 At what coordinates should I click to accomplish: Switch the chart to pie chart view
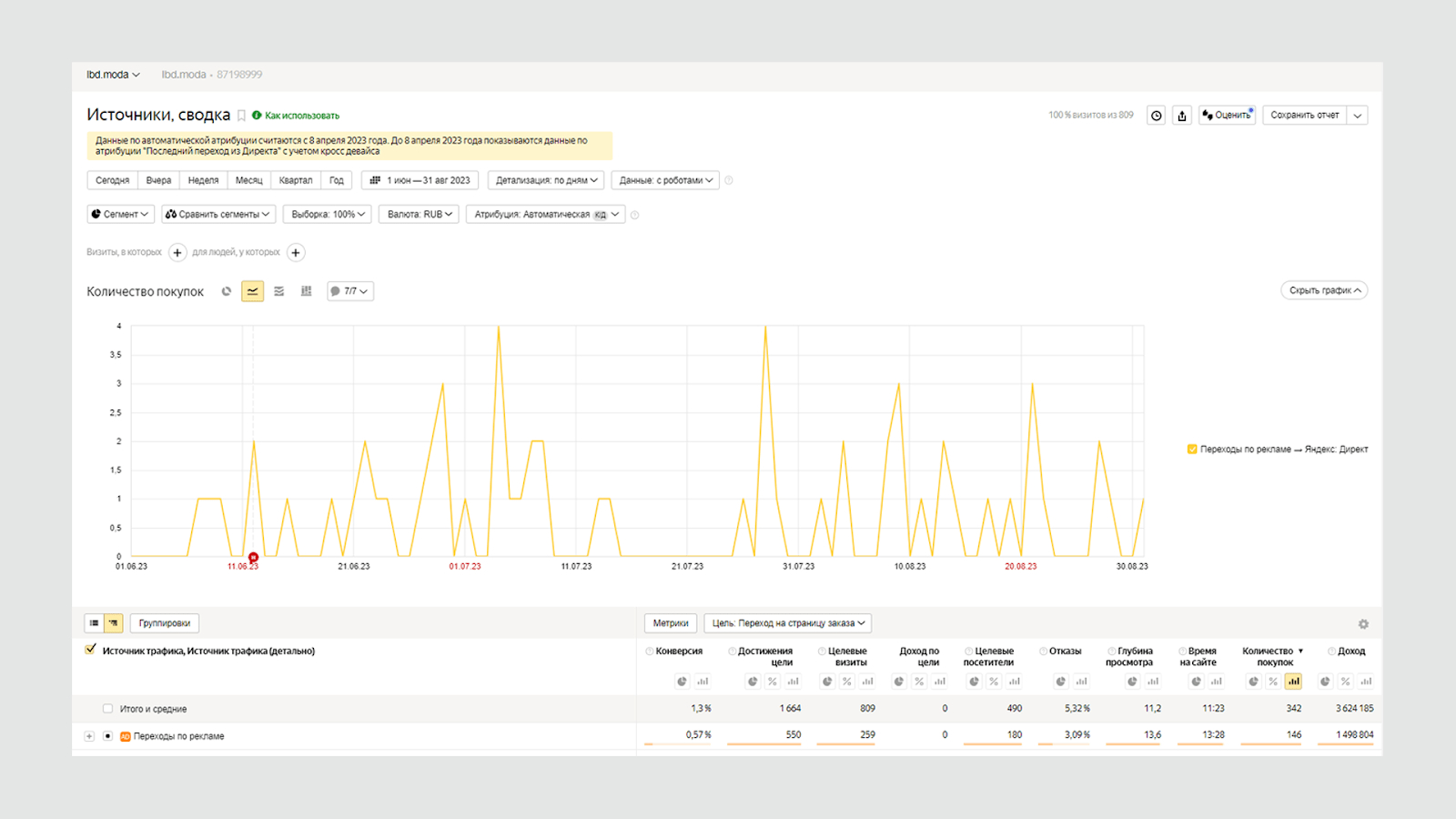[227, 291]
